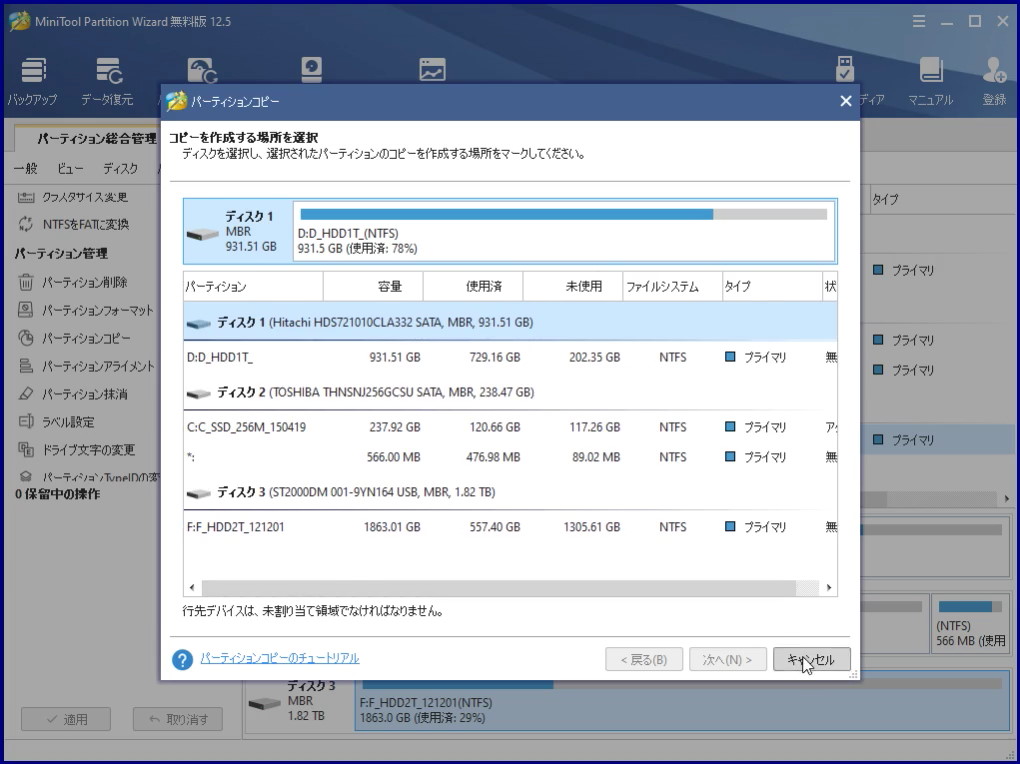This screenshot has width=1020, height=764.
Task: Click ディスク 3 drive icon in main window
Action: coord(264,703)
